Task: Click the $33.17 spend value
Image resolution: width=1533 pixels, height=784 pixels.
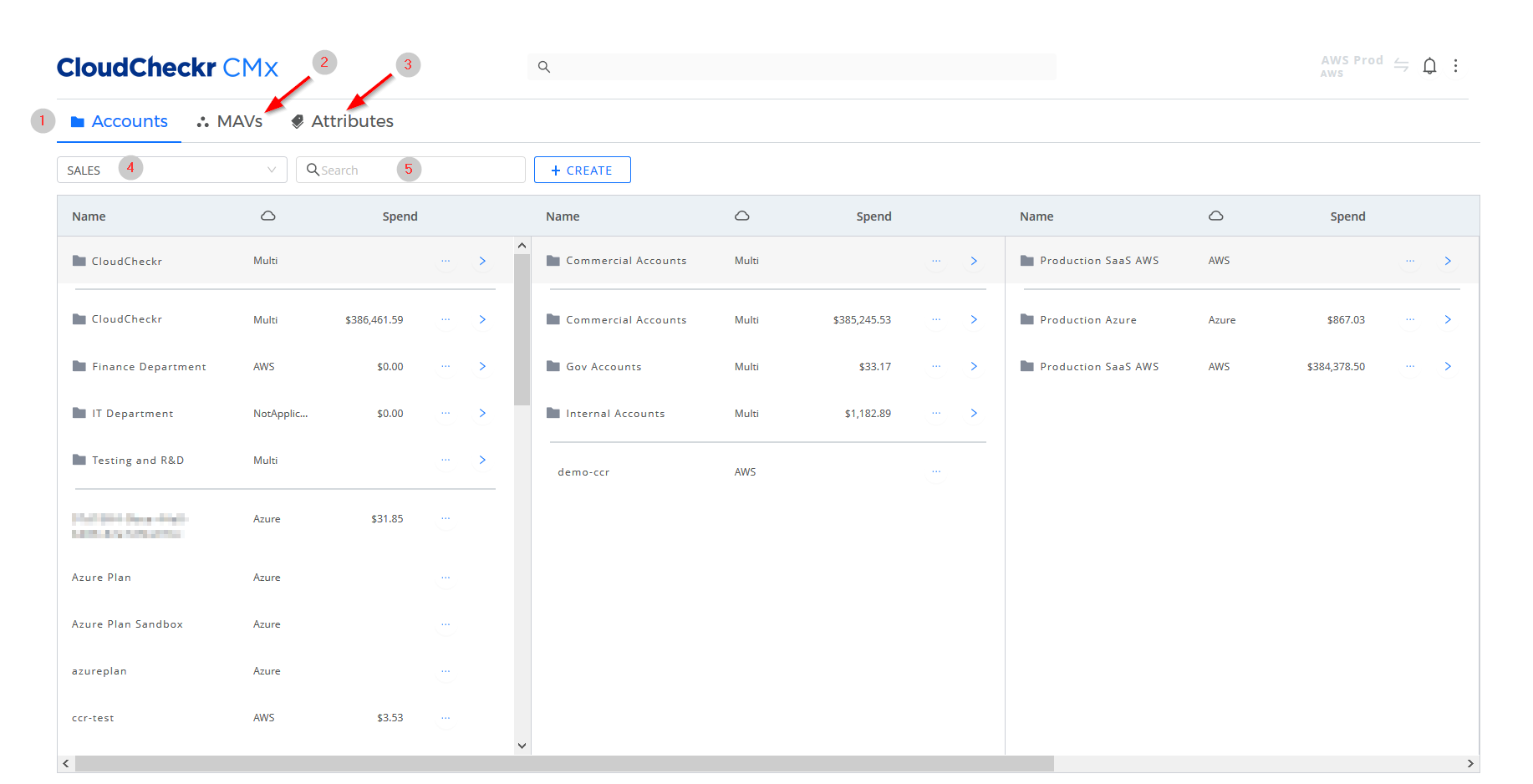Action: click(x=875, y=366)
